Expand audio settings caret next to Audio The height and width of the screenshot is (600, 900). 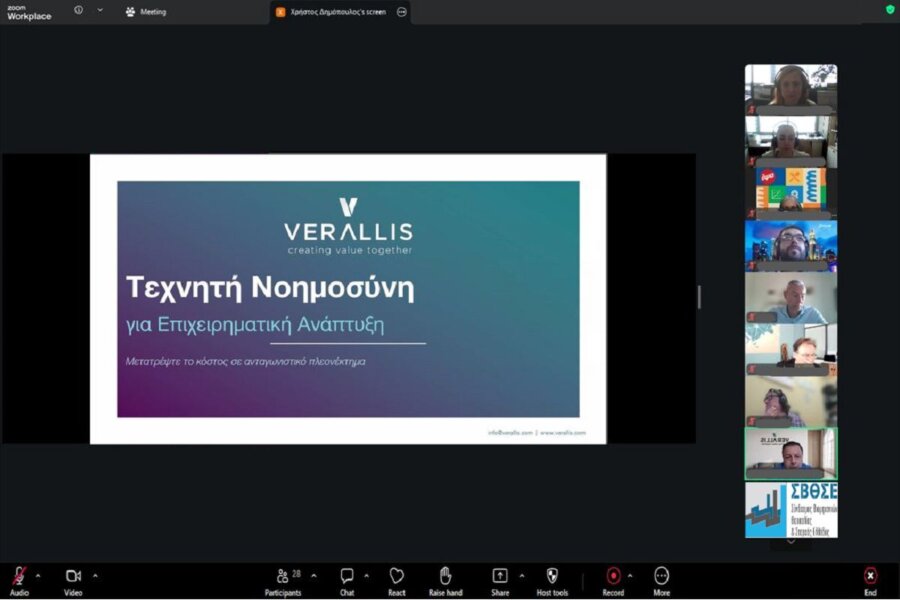pyautogui.click(x=38, y=576)
